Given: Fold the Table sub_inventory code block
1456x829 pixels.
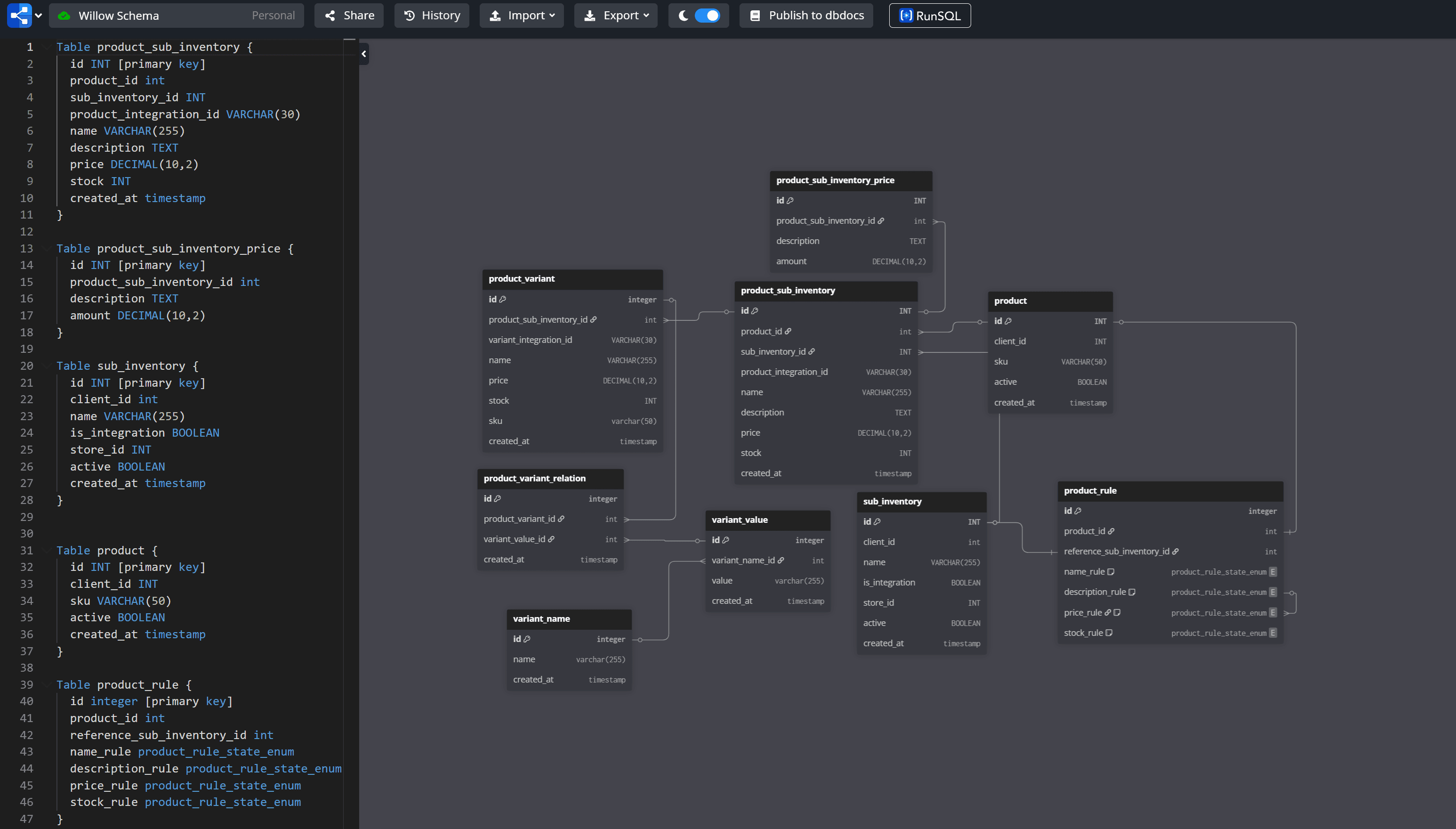Looking at the screenshot, I should coord(47,366).
